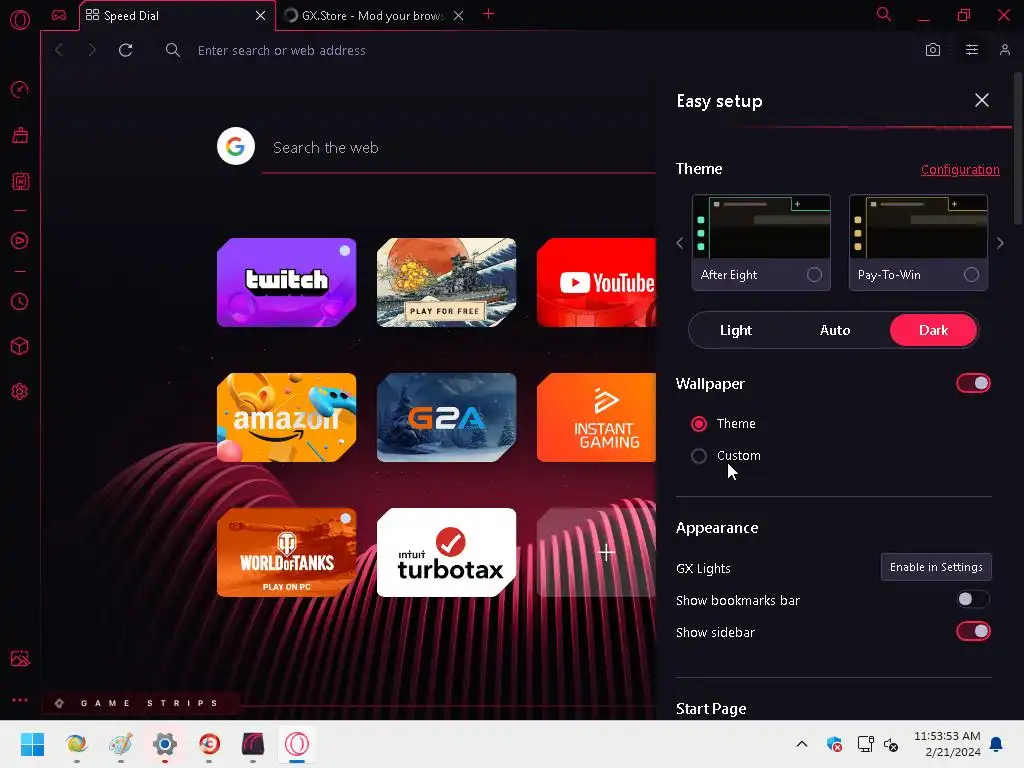Open the Twitch speed dial tile
Viewport: 1024px width, 768px height.
pyautogui.click(x=287, y=283)
